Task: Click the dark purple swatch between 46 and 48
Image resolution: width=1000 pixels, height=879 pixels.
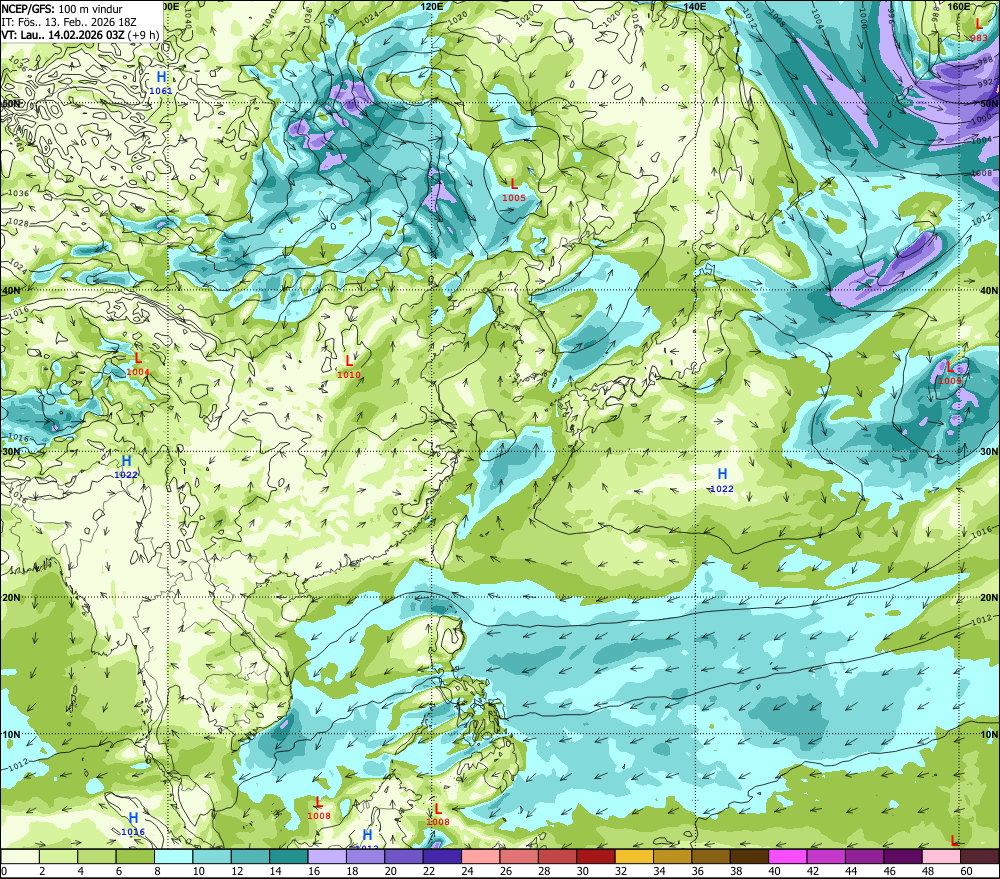Action: [x=902, y=857]
